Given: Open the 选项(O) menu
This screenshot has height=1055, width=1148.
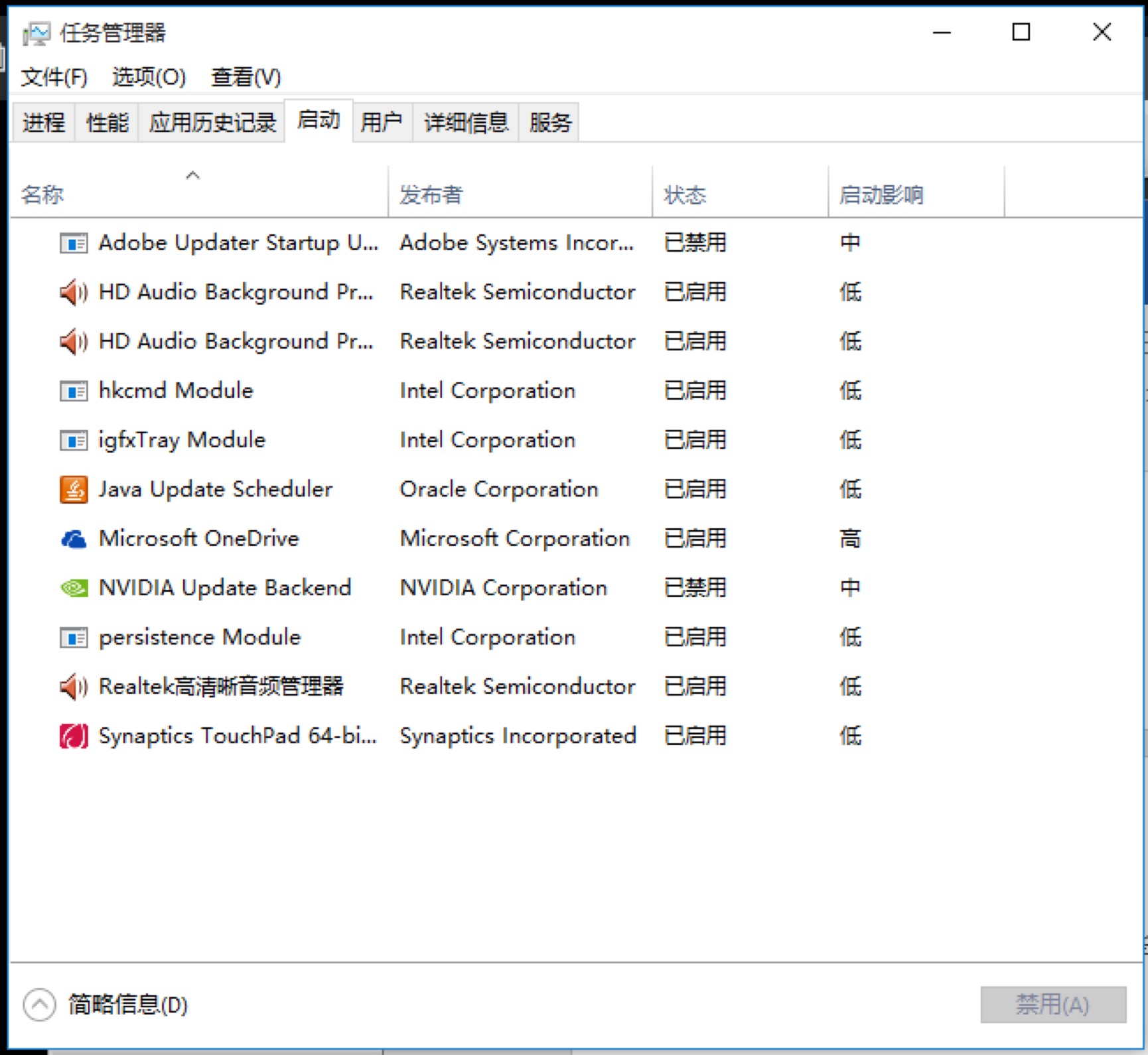Looking at the screenshot, I should (x=149, y=78).
